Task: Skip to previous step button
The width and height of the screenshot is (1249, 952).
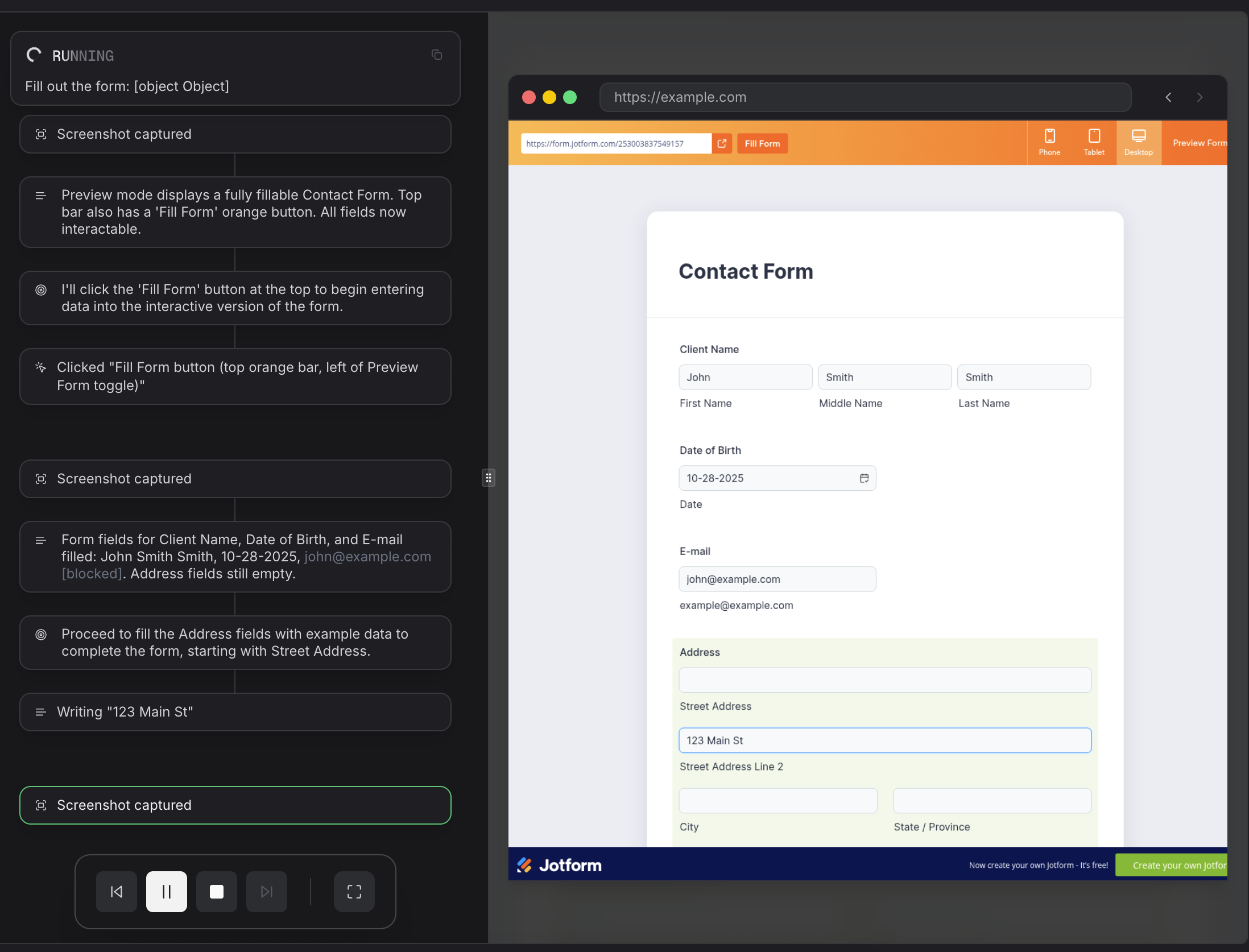Action: pos(117,891)
